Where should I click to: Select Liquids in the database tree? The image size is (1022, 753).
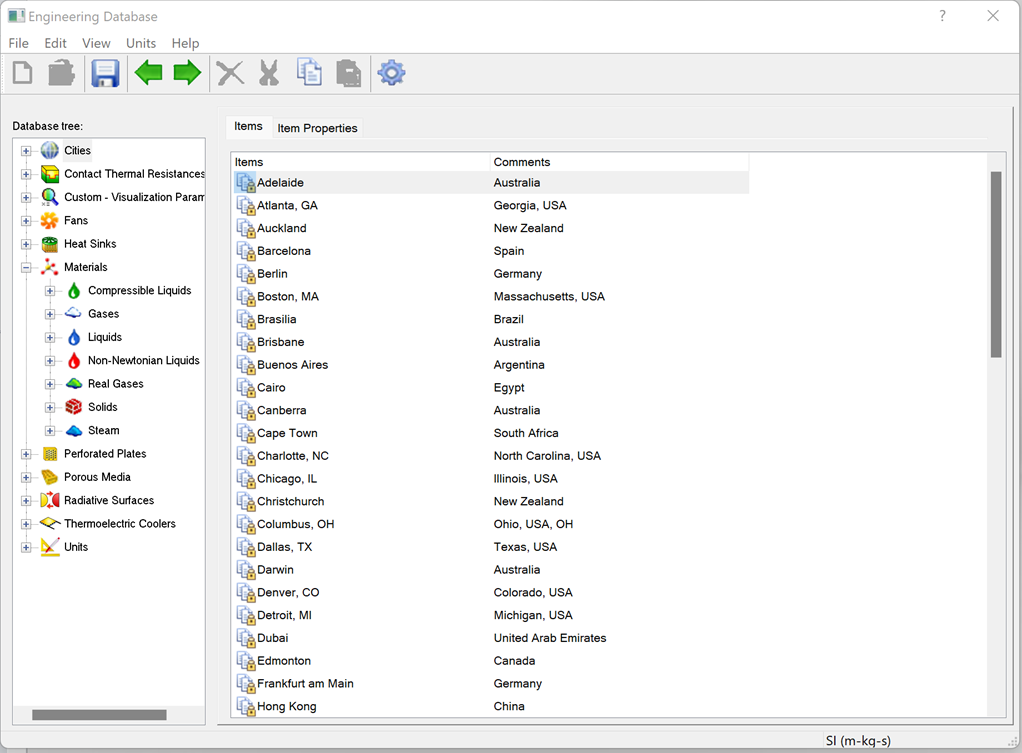pyautogui.click(x=105, y=337)
